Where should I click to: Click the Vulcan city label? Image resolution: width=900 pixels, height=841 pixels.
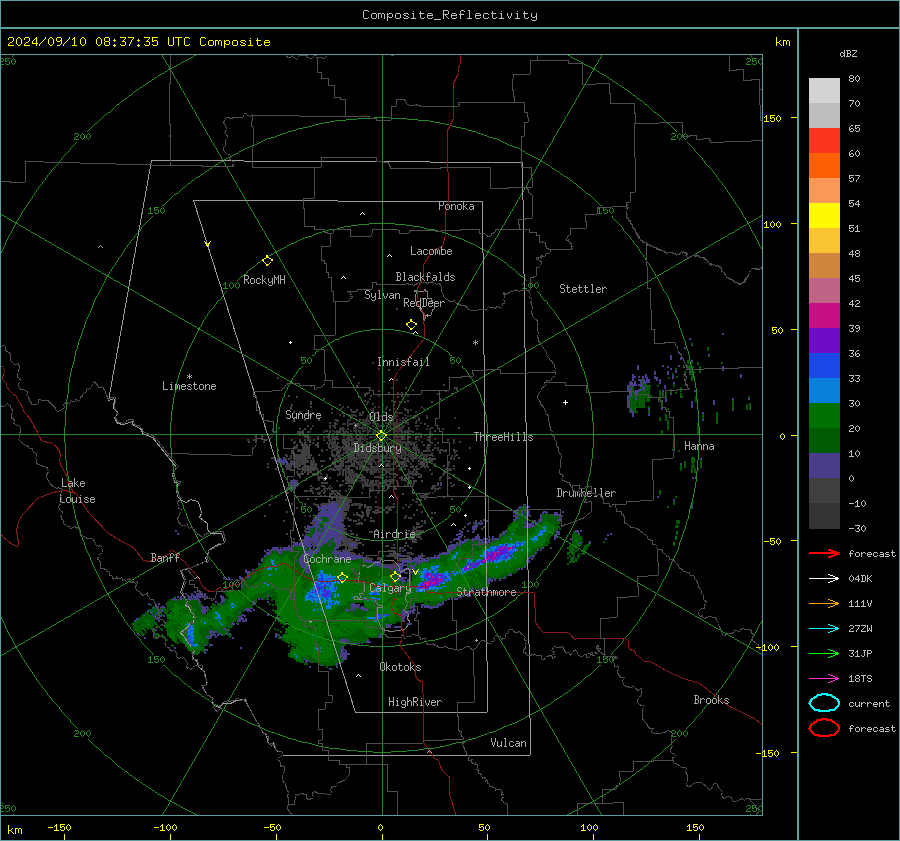coord(509,743)
